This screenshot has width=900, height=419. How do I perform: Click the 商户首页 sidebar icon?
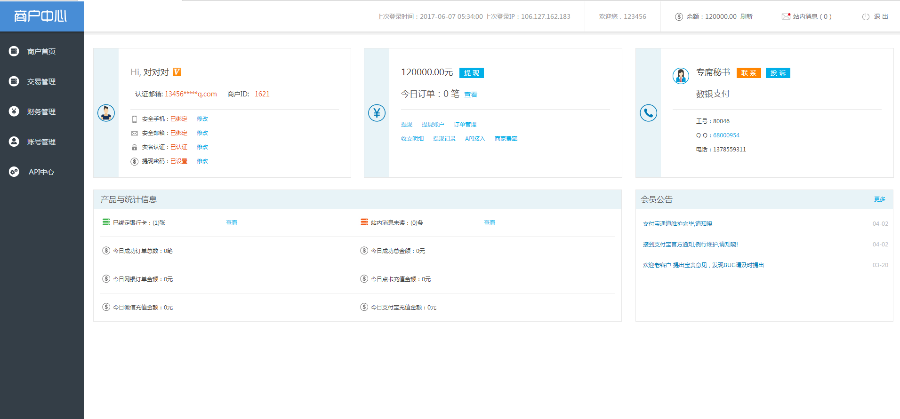pyautogui.click(x=14, y=52)
